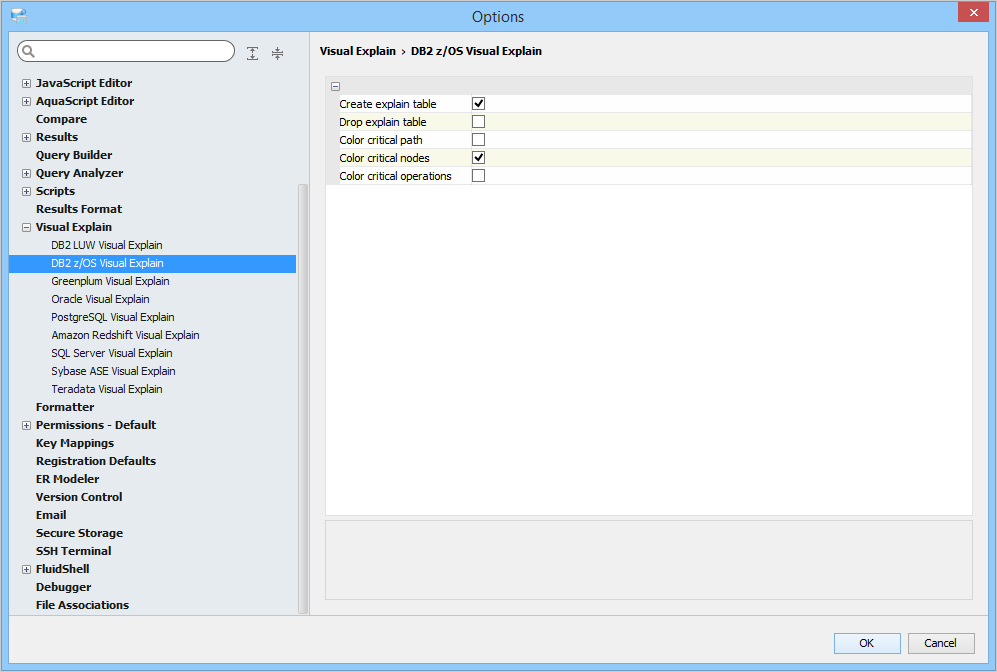Uncheck Create explain table checkbox
This screenshot has height=672, width=997.
pos(478,104)
